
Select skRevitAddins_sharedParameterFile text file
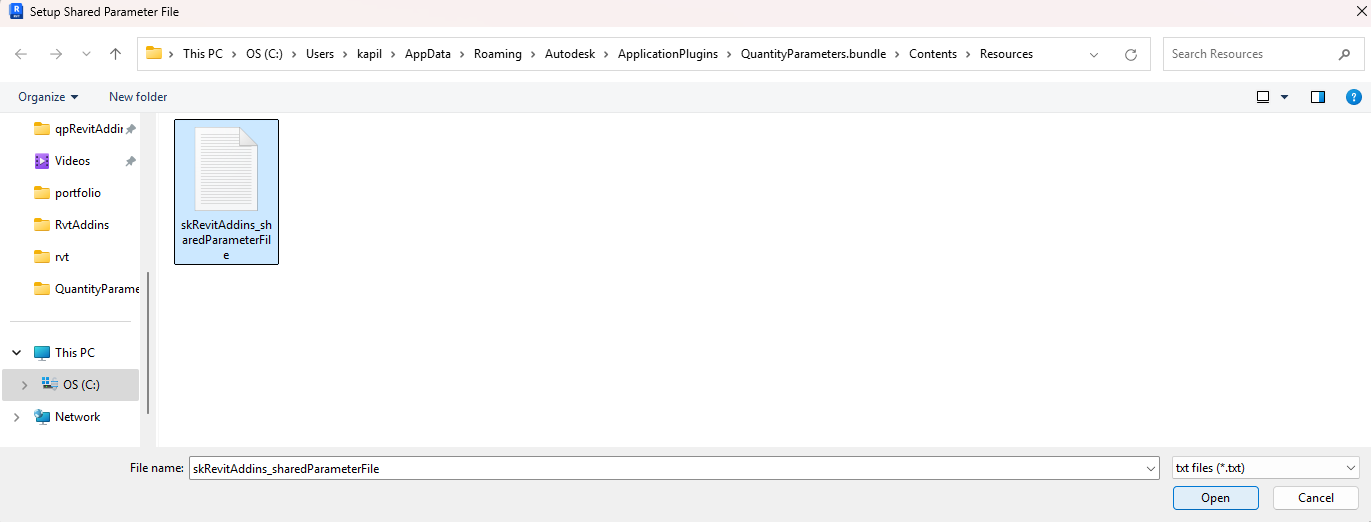pyautogui.click(x=226, y=192)
